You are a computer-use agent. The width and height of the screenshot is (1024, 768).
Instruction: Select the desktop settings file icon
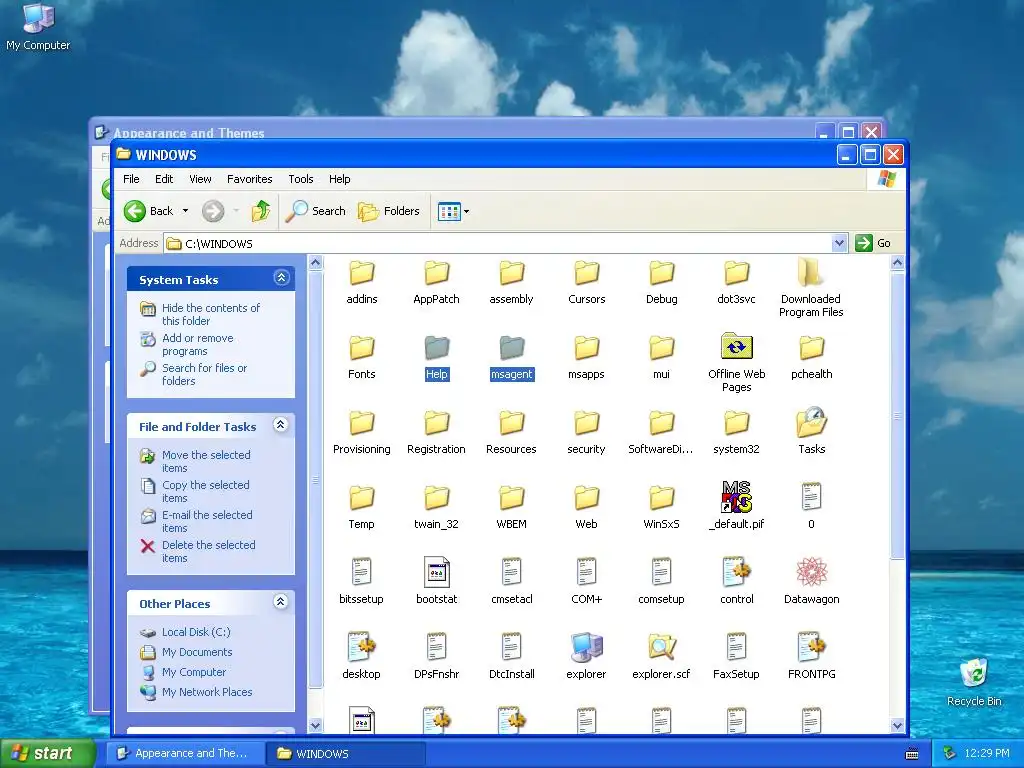[361, 647]
